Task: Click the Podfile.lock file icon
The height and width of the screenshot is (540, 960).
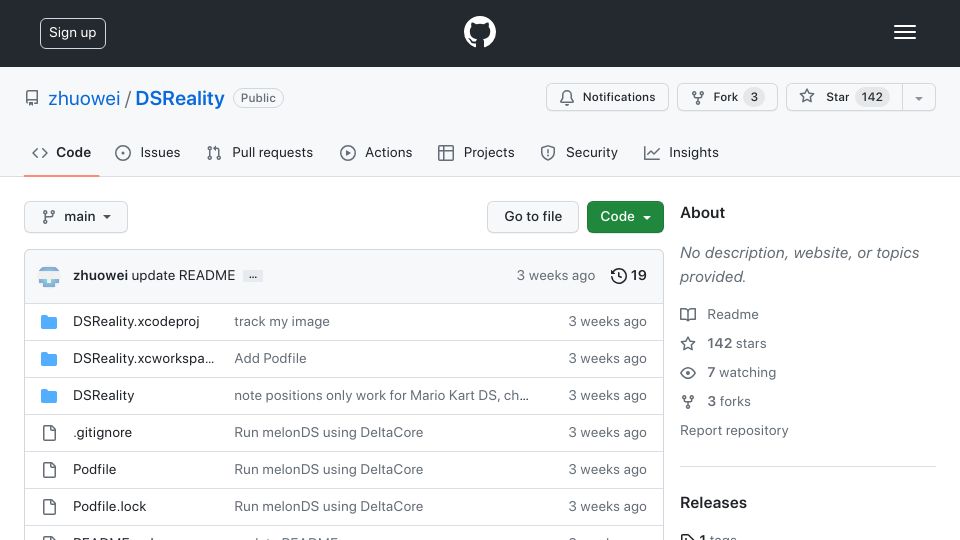Action: click(49, 507)
